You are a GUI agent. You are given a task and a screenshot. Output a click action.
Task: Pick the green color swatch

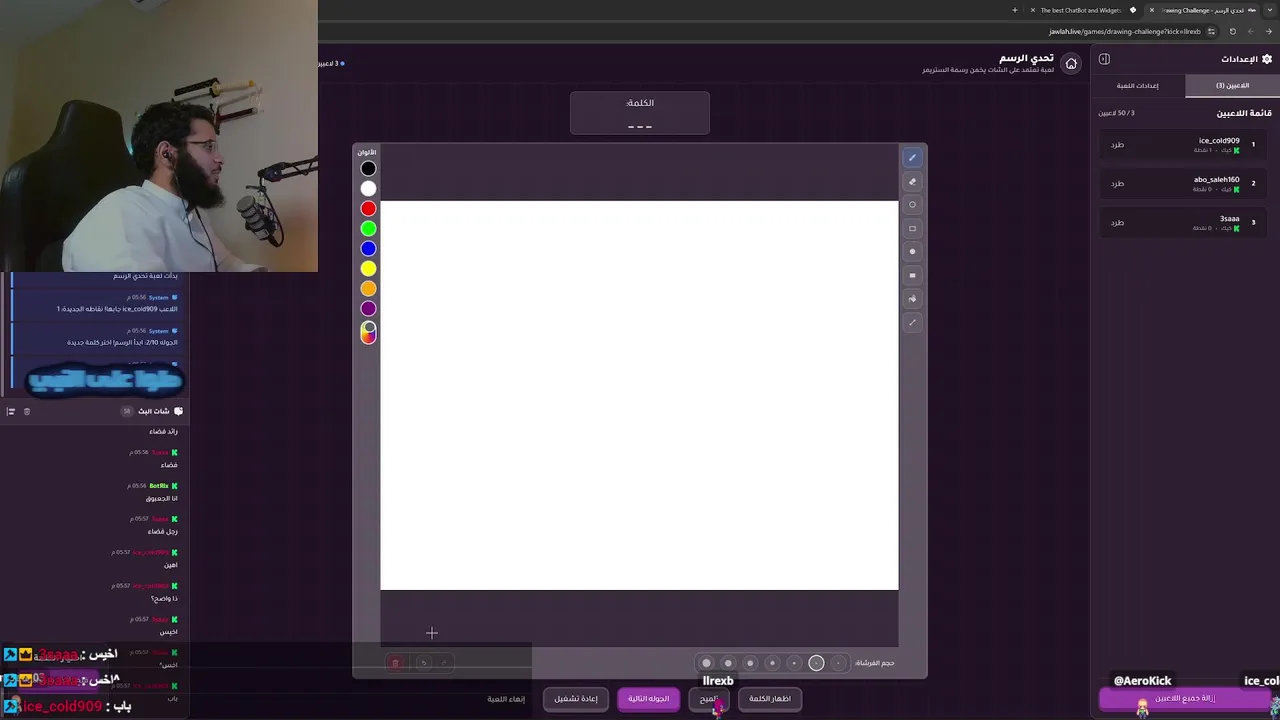tap(368, 229)
